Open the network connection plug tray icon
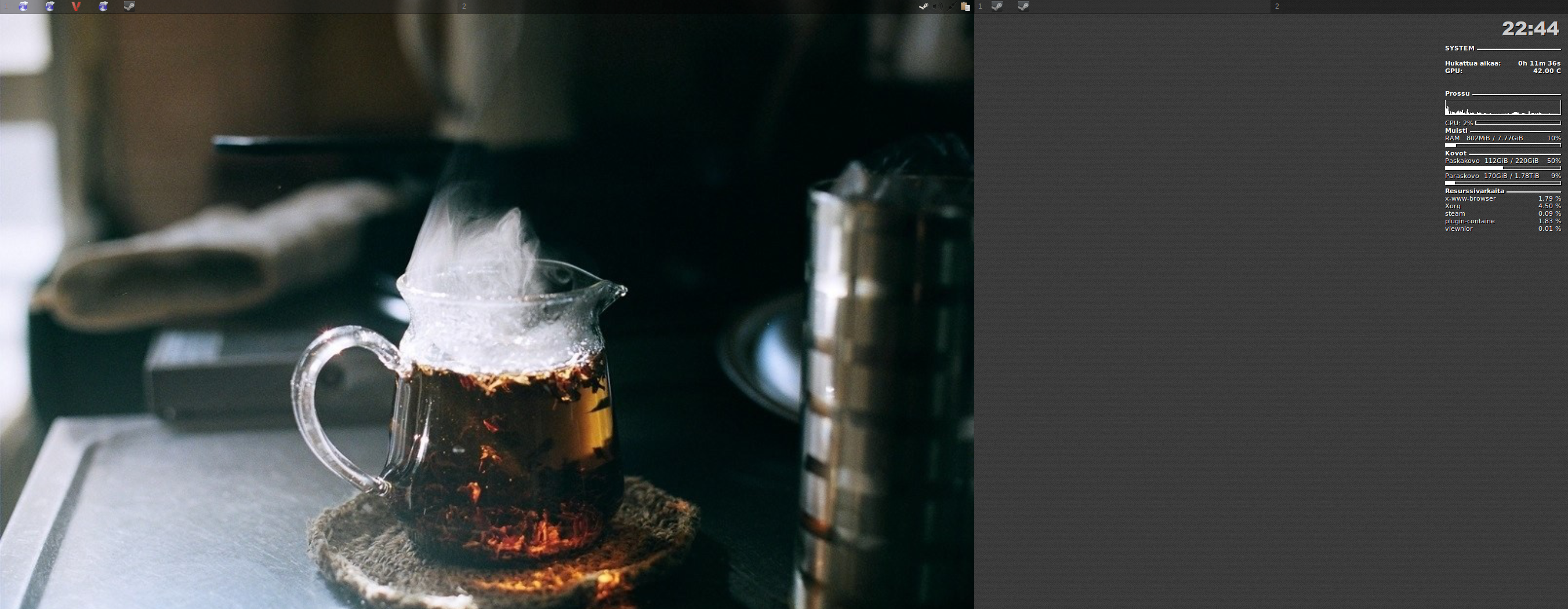The height and width of the screenshot is (609, 1568). (952, 6)
